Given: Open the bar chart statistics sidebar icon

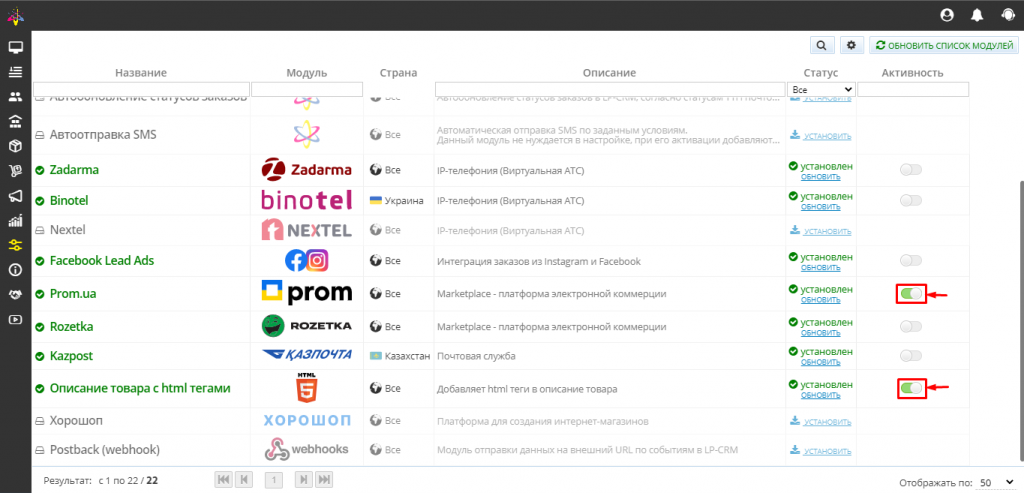Looking at the screenshot, I should pyautogui.click(x=15, y=221).
